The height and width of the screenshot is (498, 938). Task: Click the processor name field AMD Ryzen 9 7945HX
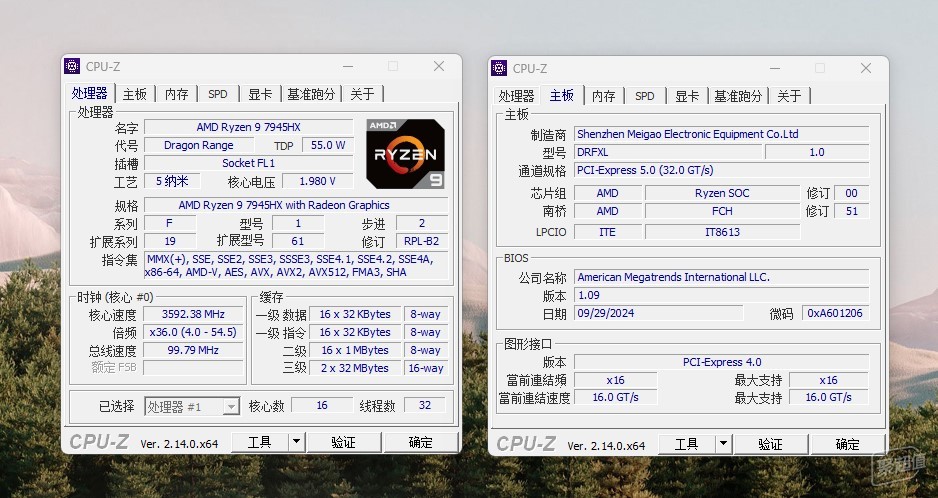(248, 127)
